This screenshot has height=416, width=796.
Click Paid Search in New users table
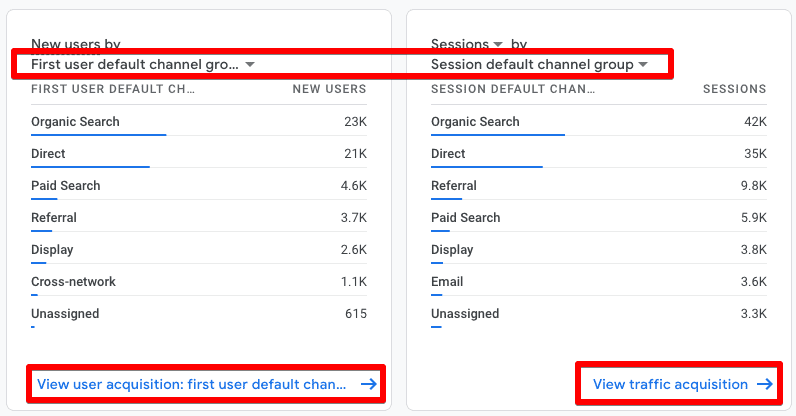(x=65, y=185)
